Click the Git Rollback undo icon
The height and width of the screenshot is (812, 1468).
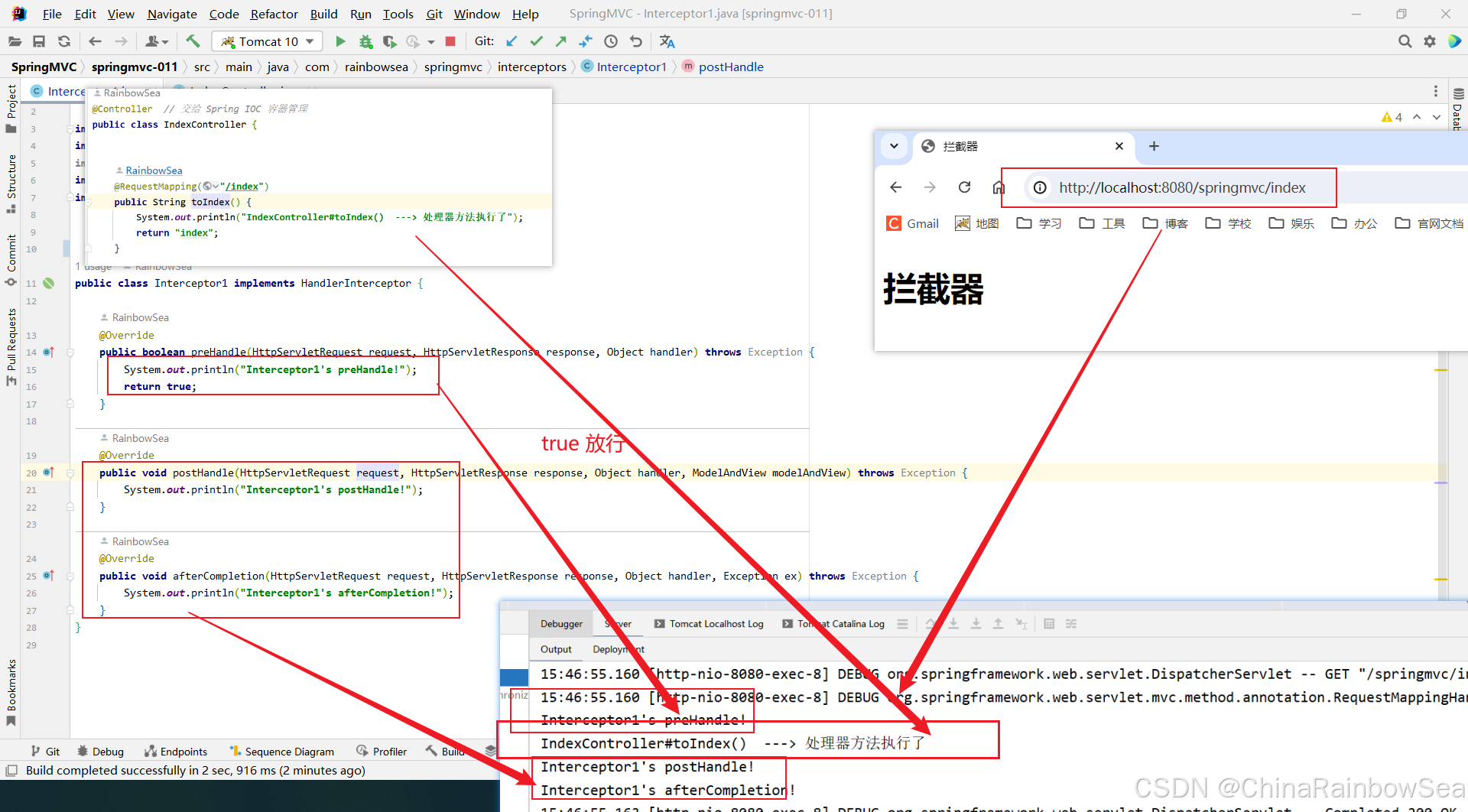click(x=635, y=41)
